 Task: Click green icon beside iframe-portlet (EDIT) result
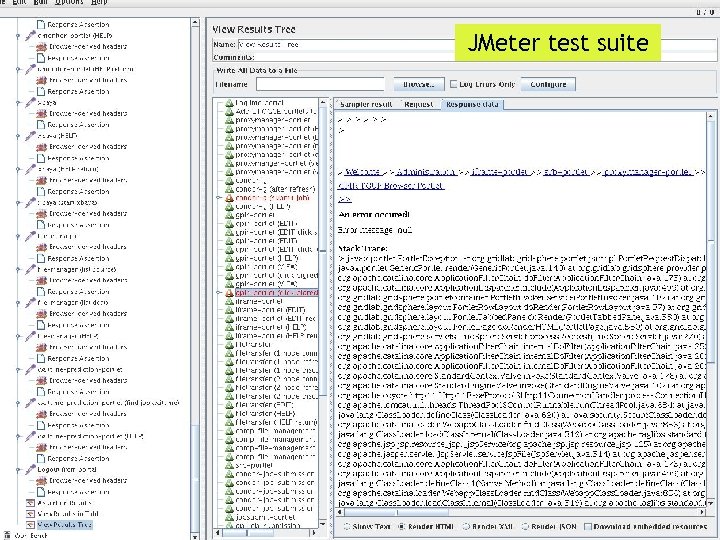(x=230, y=310)
